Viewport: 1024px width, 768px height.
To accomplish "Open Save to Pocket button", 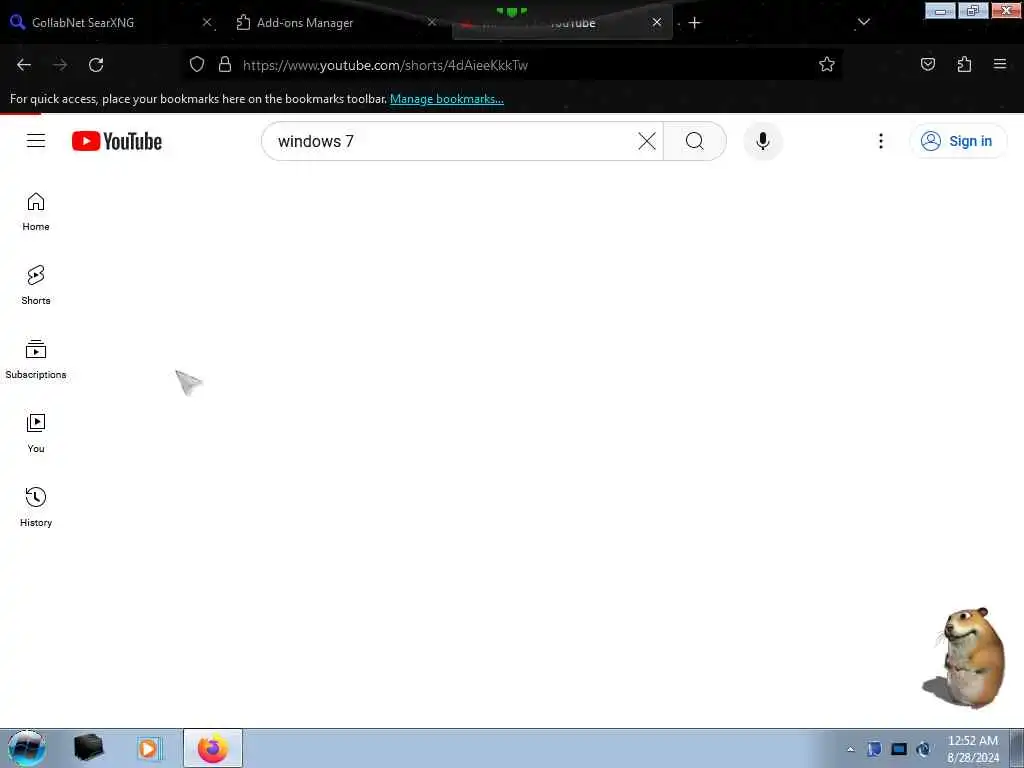I will (x=927, y=64).
